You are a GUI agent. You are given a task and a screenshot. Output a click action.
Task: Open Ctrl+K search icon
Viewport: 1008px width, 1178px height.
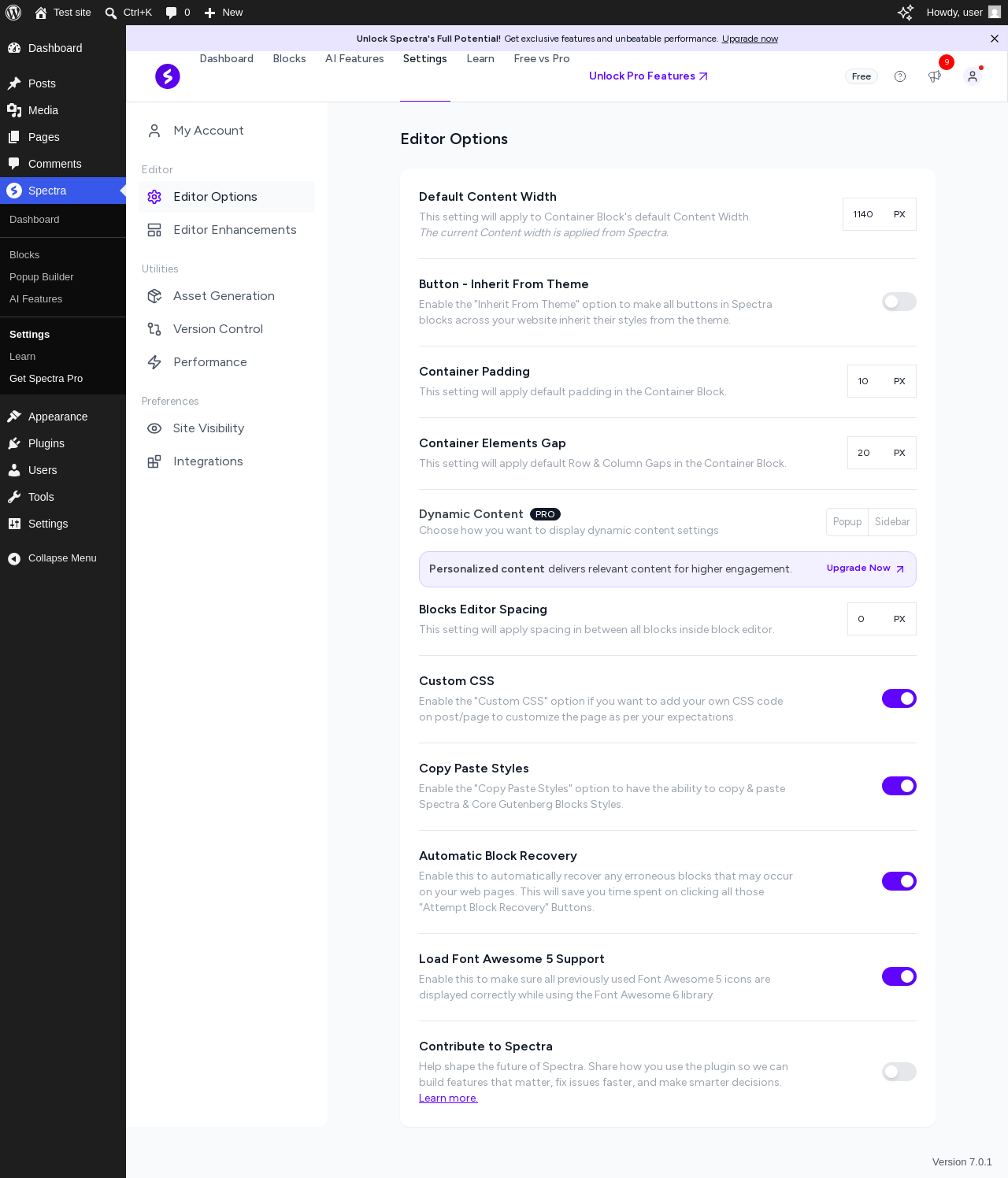click(111, 13)
